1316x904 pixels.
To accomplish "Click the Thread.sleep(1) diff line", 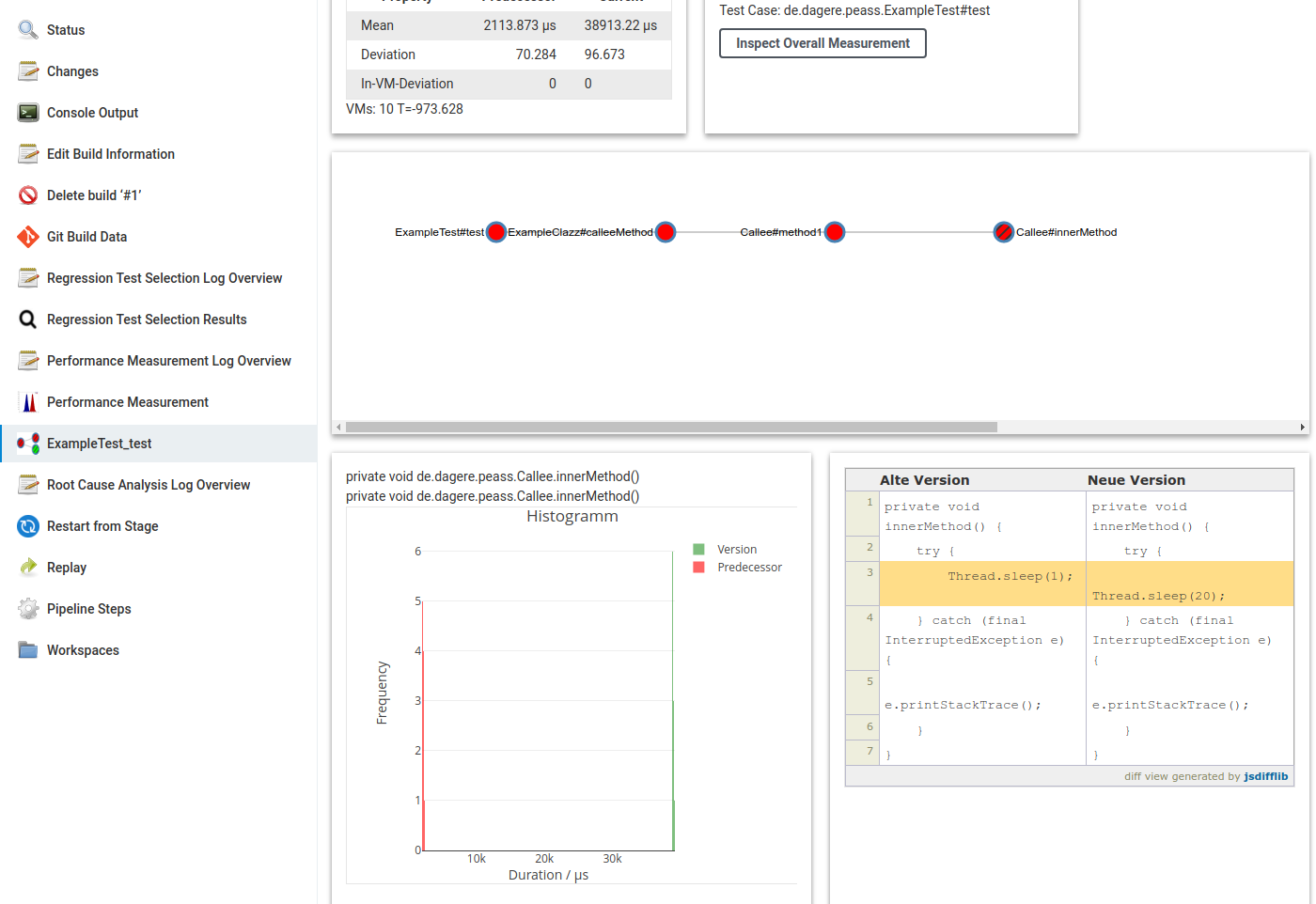I will tap(982, 584).
